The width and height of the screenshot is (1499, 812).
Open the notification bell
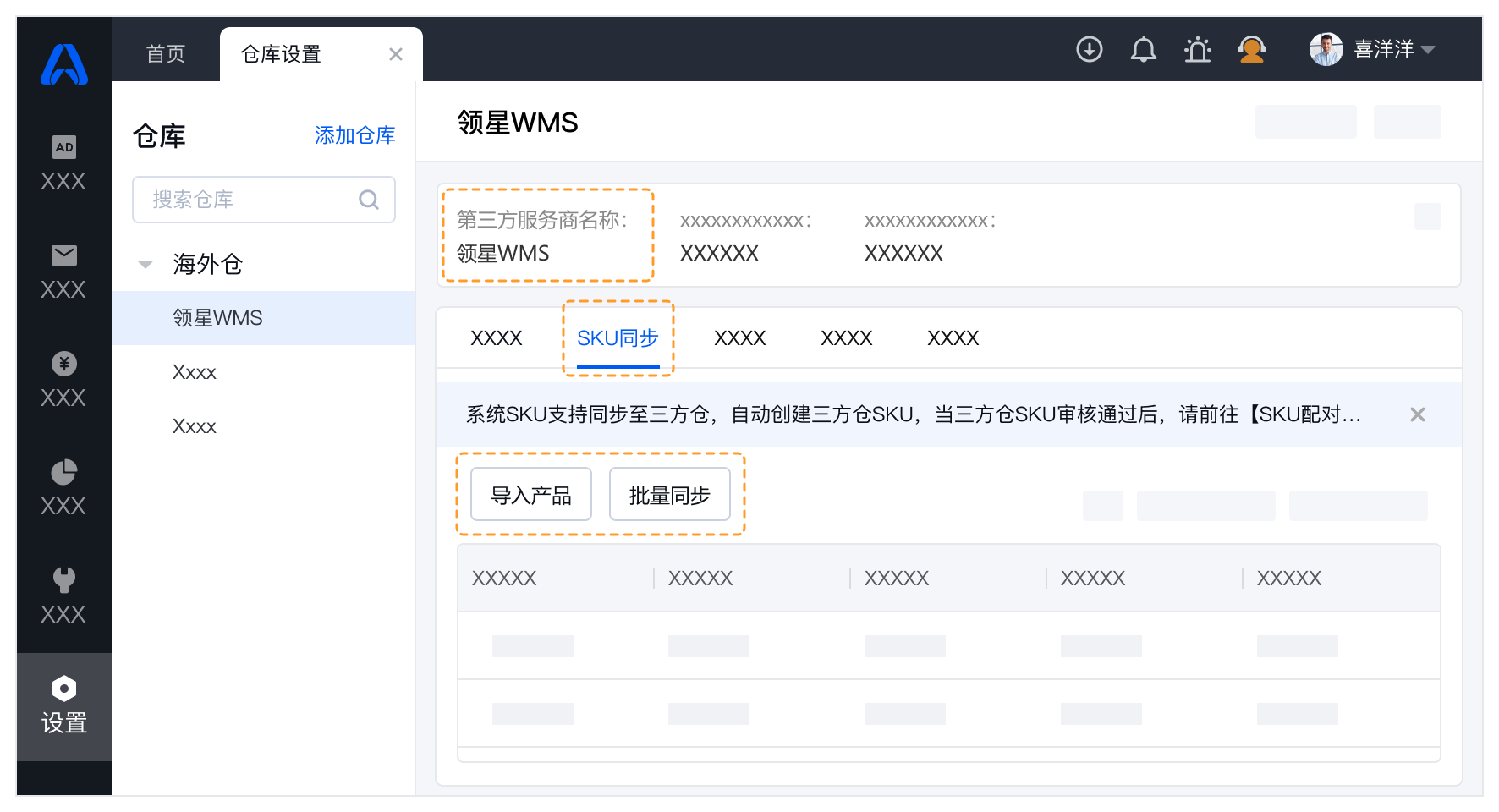(x=1143, y=49)
